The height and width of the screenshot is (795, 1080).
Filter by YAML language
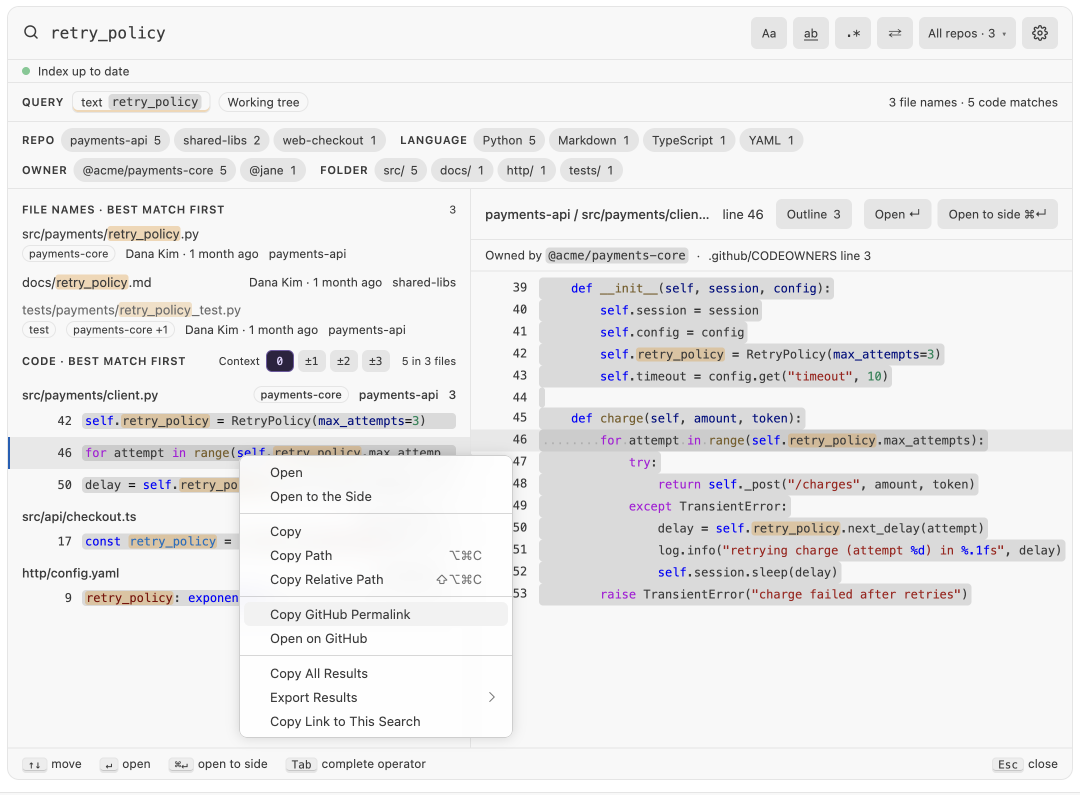click(x=771, y=140)
